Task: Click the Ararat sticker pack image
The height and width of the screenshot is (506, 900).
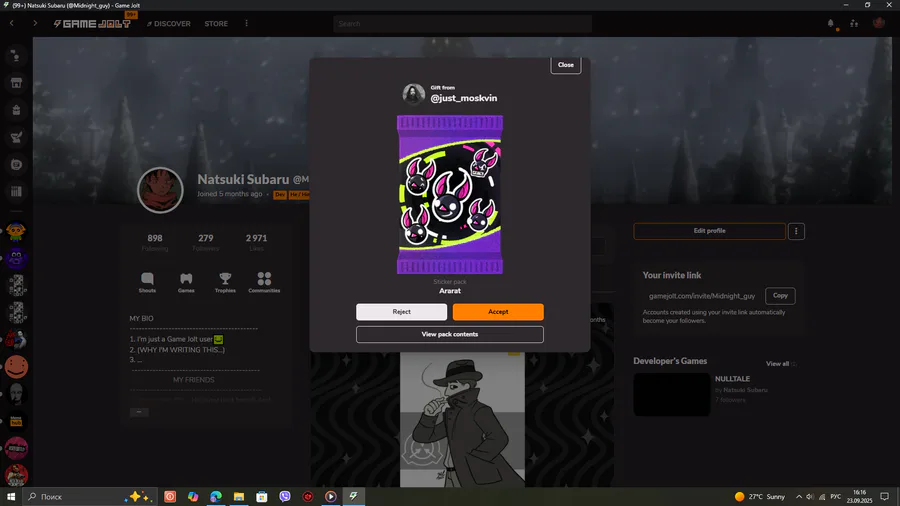Action: click(450, 194)
